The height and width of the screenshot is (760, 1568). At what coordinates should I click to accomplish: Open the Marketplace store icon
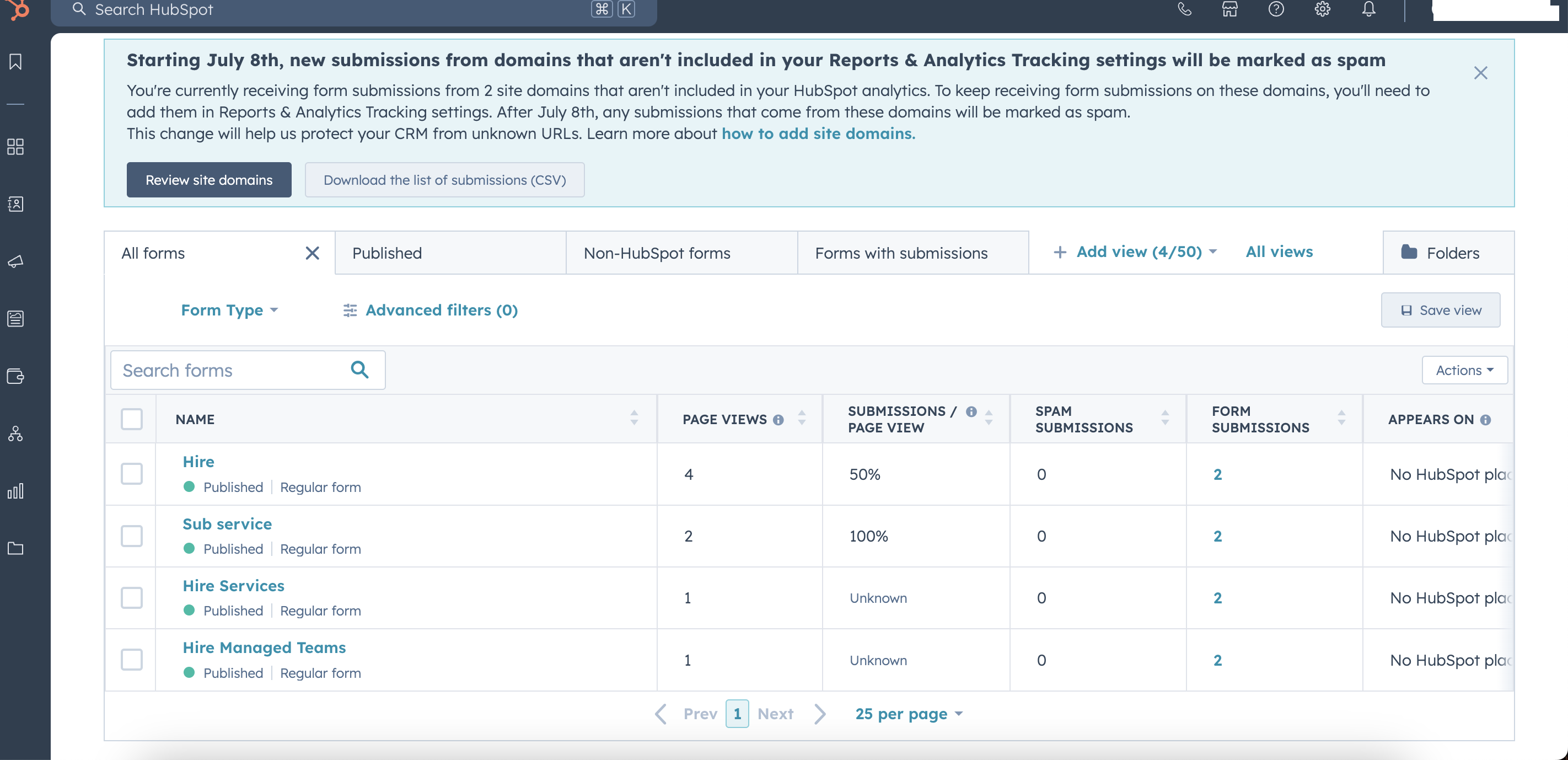(1229, 9)
